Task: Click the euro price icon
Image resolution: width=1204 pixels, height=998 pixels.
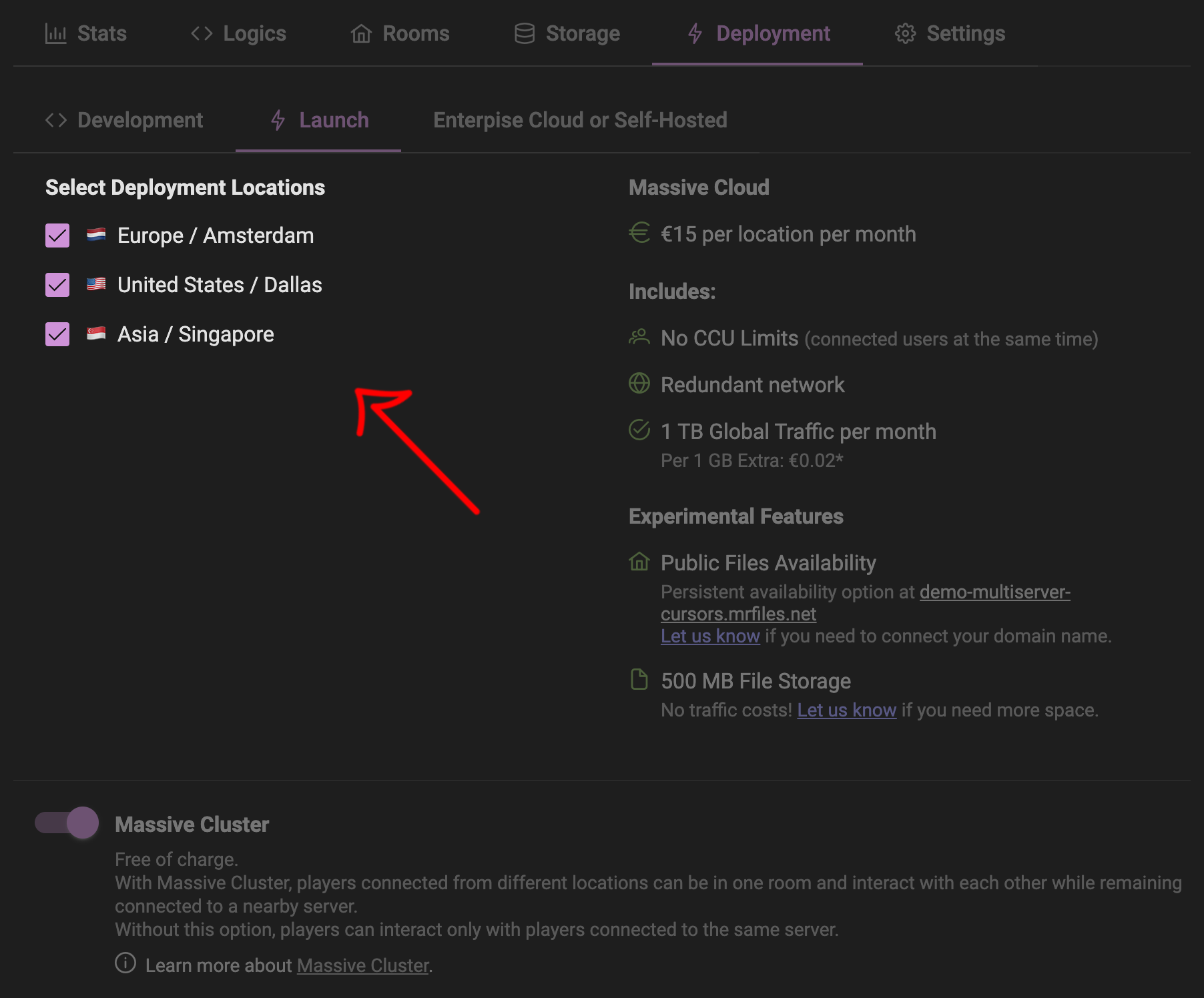Action: [x=639, y=233]
